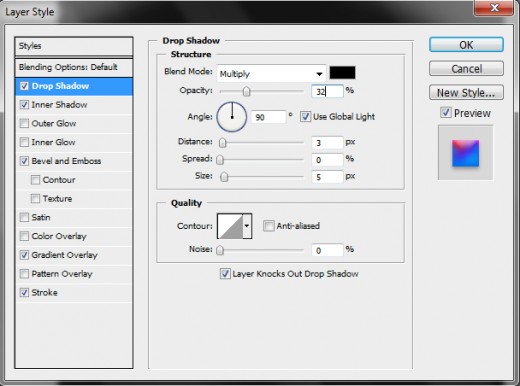Uncheck the Gradient Overlay checkbox
Screen dimensions: 520x386
(24, 255)
